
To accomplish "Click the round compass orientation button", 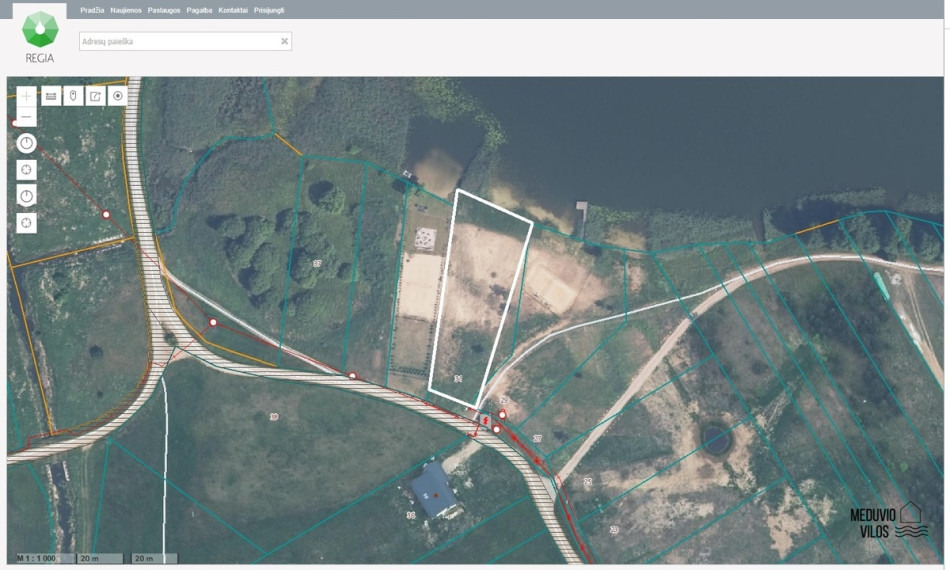I will pyautogui.click(x=26, y=144).
